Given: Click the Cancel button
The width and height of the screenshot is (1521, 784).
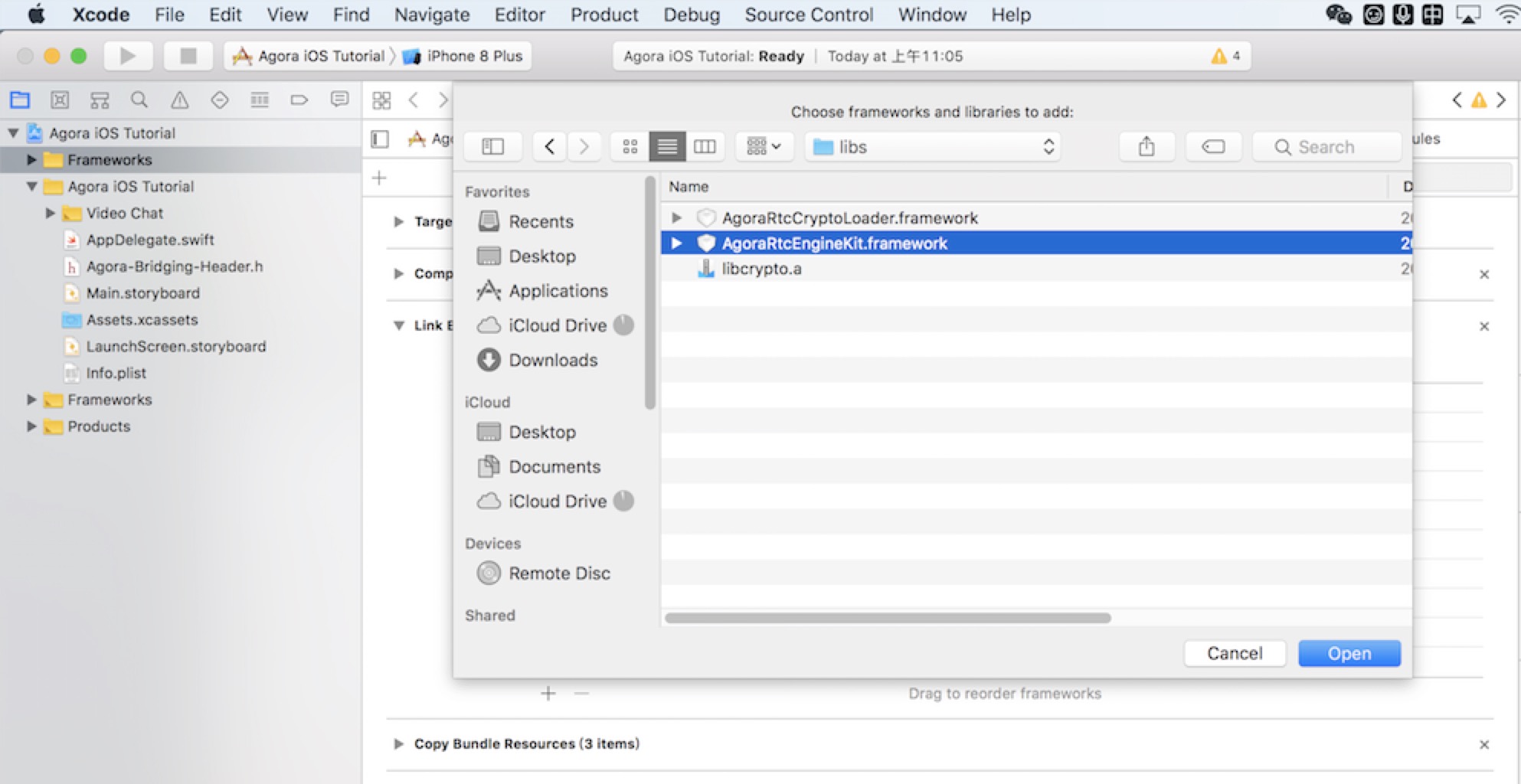Looking at the screenshot, I should 1235,653.
